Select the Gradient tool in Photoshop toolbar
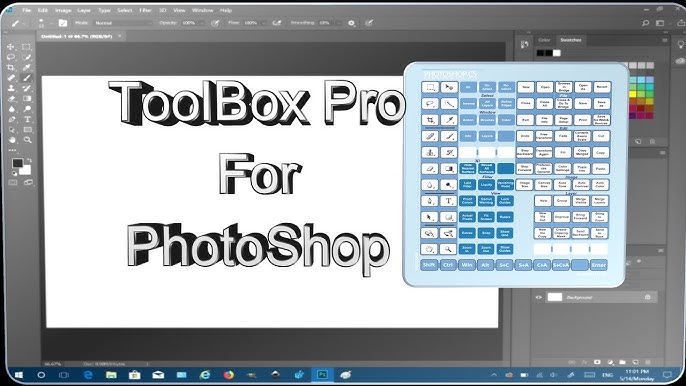686x386 pixels. (x=27, y=98)
